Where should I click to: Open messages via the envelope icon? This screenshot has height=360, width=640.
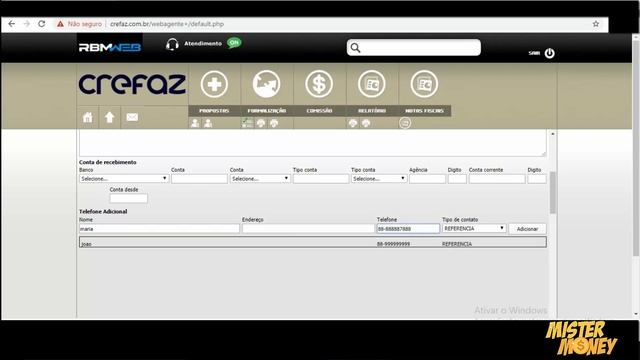point(132,118)
